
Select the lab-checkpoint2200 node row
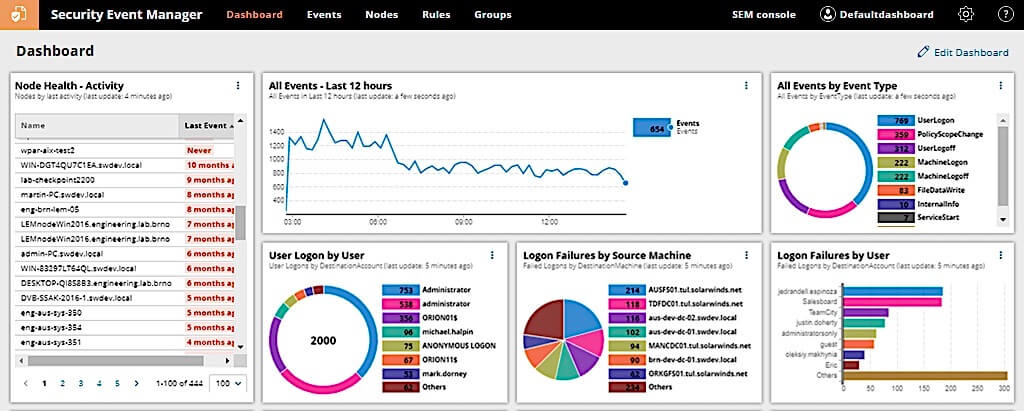(x=125, y=180)
